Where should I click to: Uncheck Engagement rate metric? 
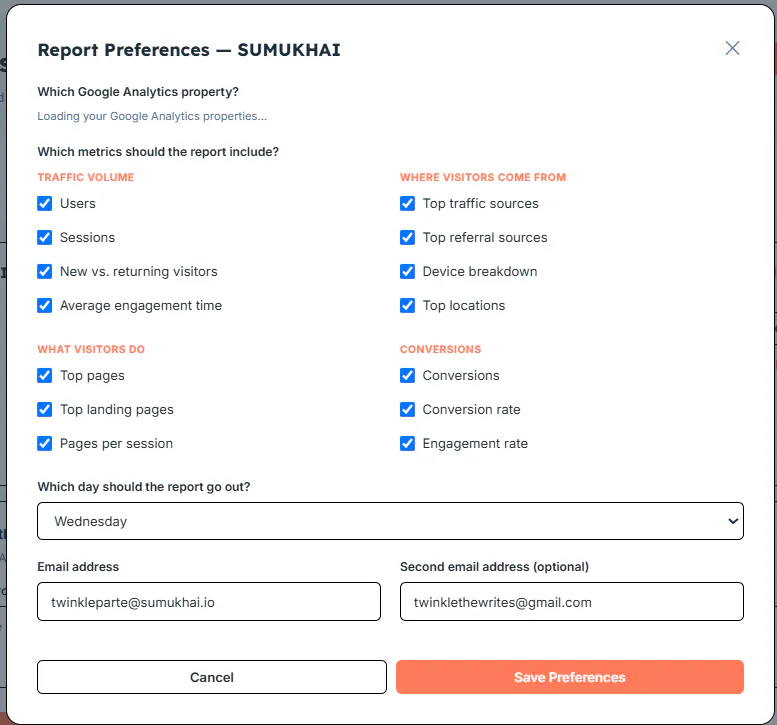(407, 444)
